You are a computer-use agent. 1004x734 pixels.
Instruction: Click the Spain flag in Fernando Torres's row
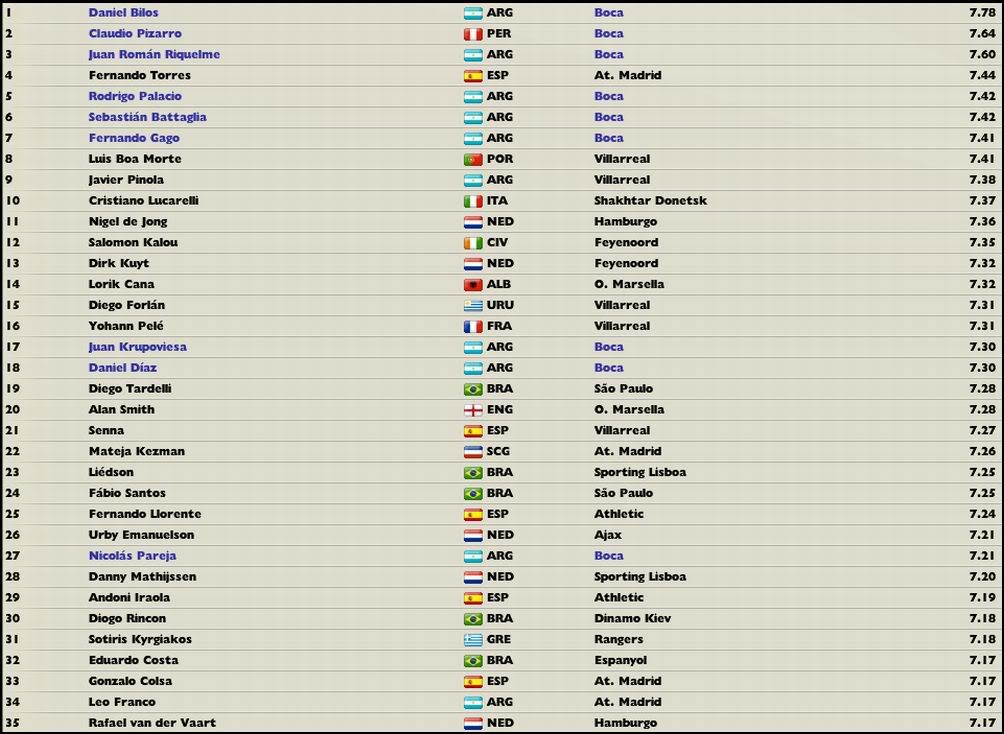pos(473,76)
